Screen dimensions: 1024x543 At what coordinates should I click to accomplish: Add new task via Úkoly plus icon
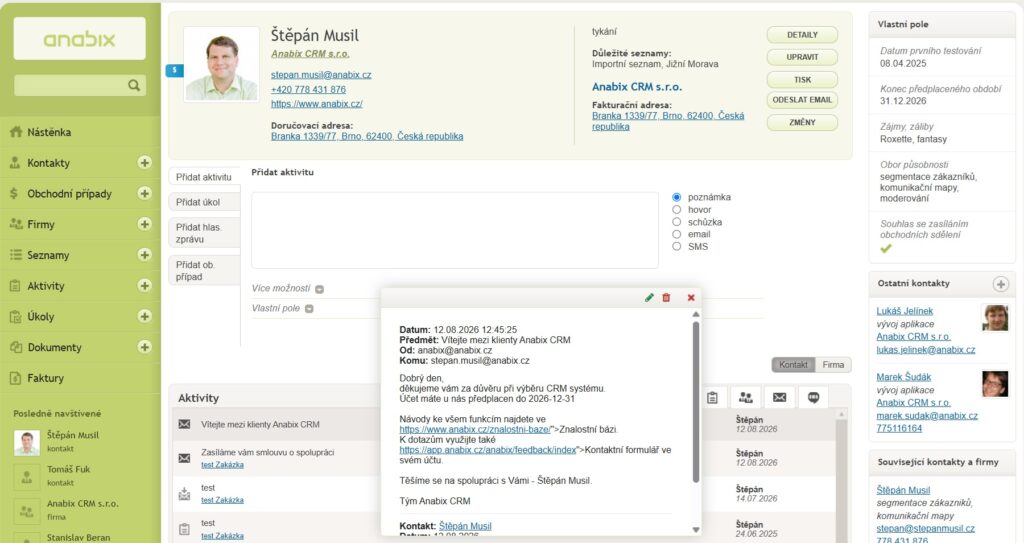point(144,316)
